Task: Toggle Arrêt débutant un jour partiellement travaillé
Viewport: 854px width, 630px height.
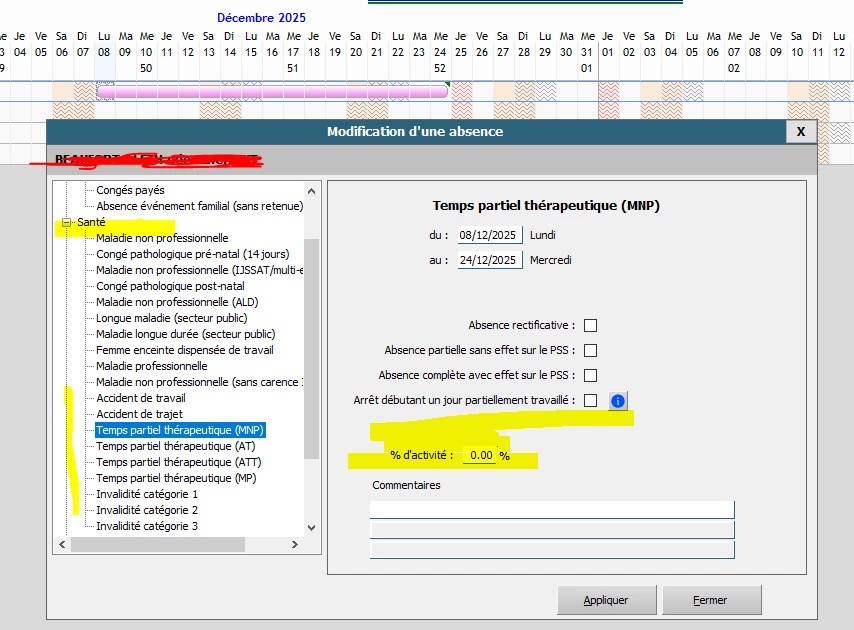Action: pyautogui.click(x=590, y=401)
